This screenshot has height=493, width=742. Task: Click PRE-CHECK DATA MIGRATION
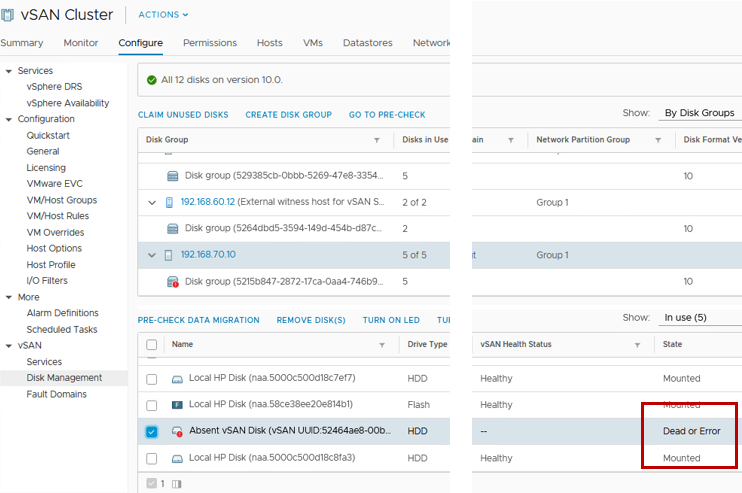pos(199,320)
